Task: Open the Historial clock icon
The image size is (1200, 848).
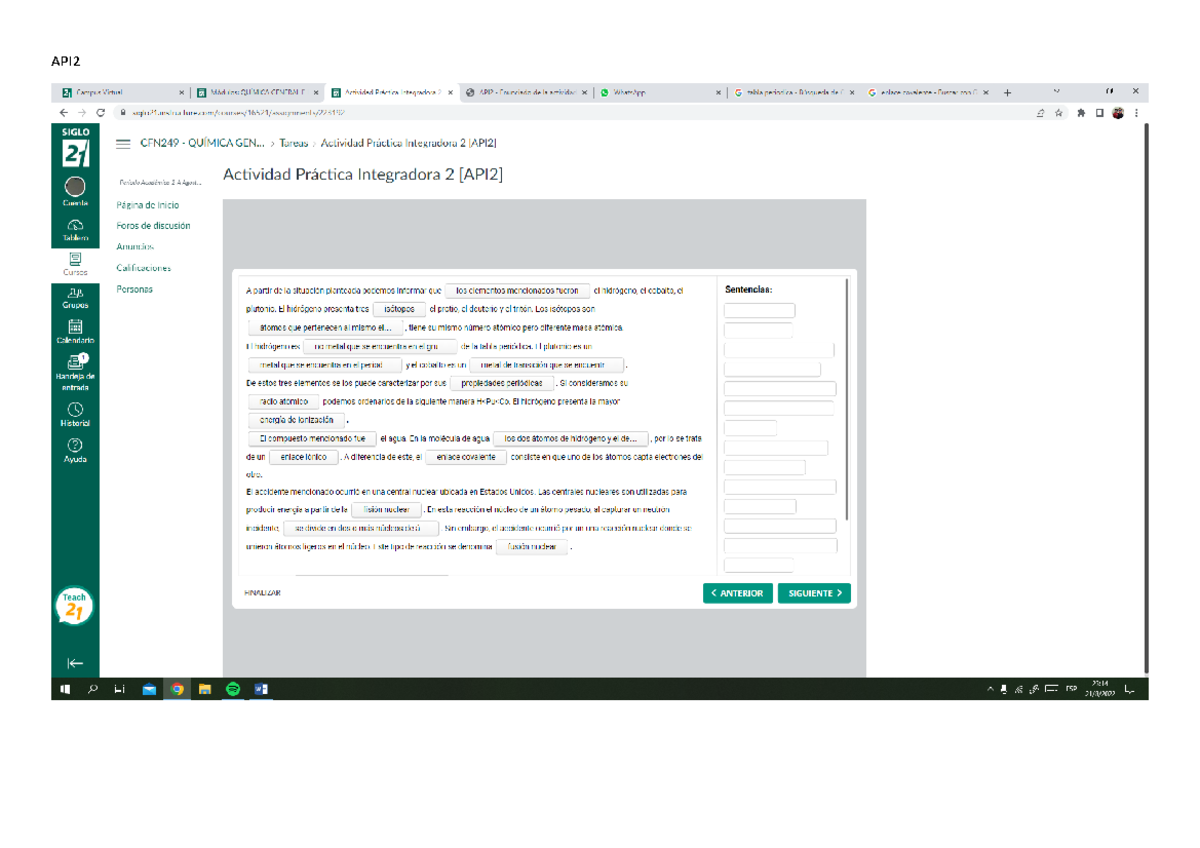Action: (x=75, y=410)
